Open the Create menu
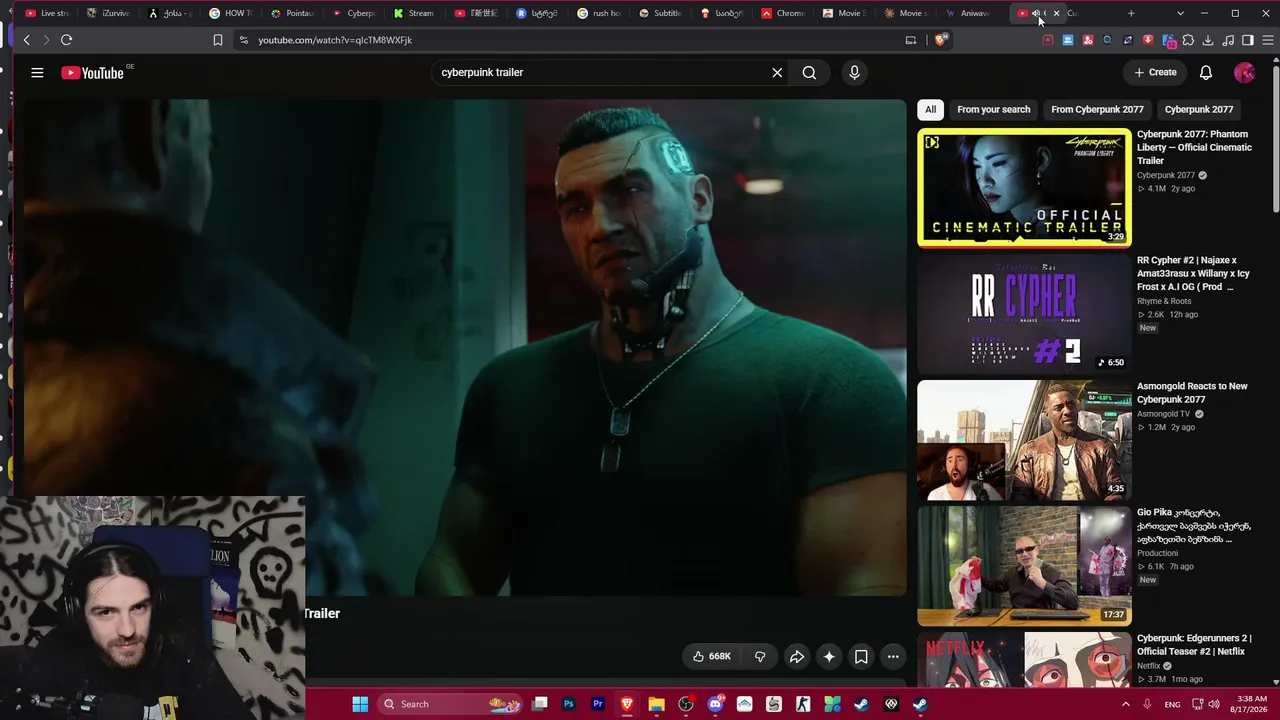 pyautogui.click(x=1155, y=72)
